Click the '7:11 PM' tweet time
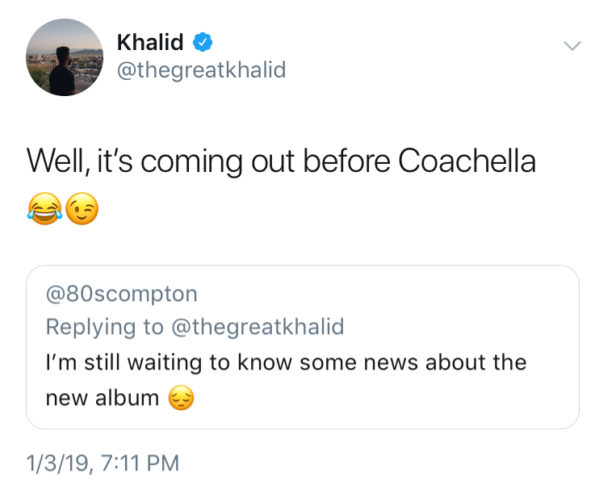 140,463
